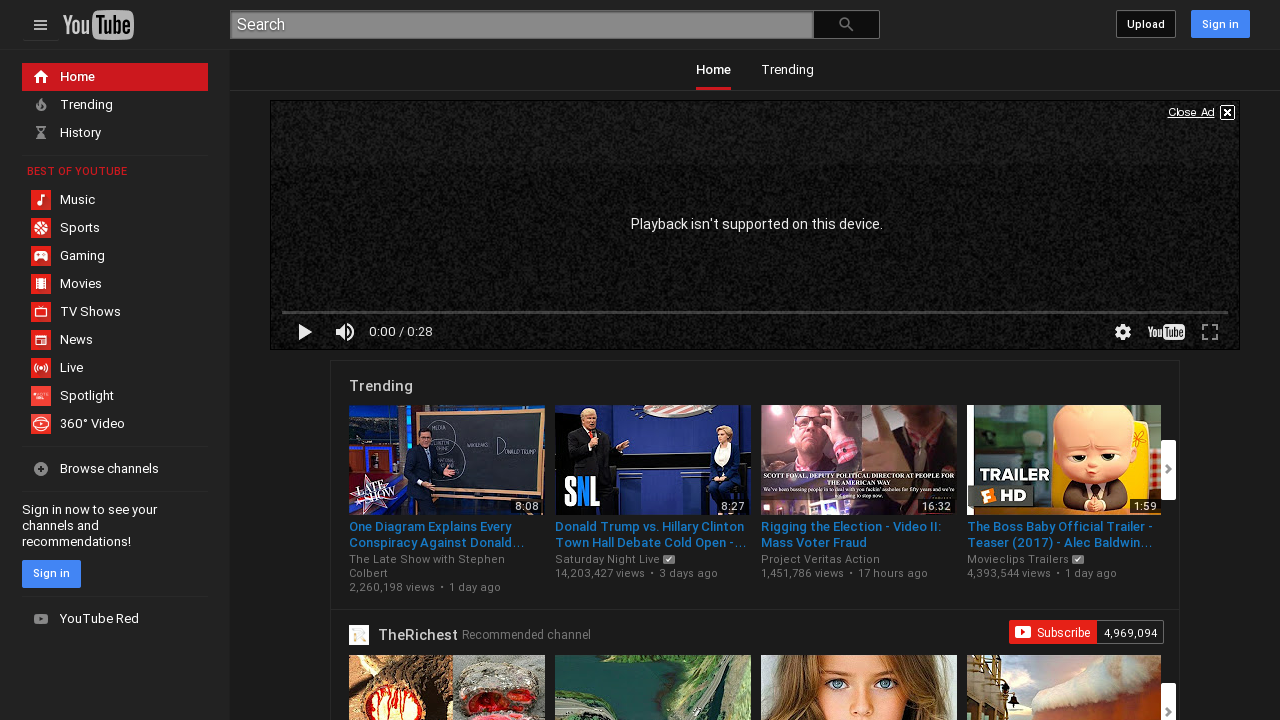Show next Trending videos with arrow
The width and height of the screenshot is (1280, 720).
pos(1168,470)
